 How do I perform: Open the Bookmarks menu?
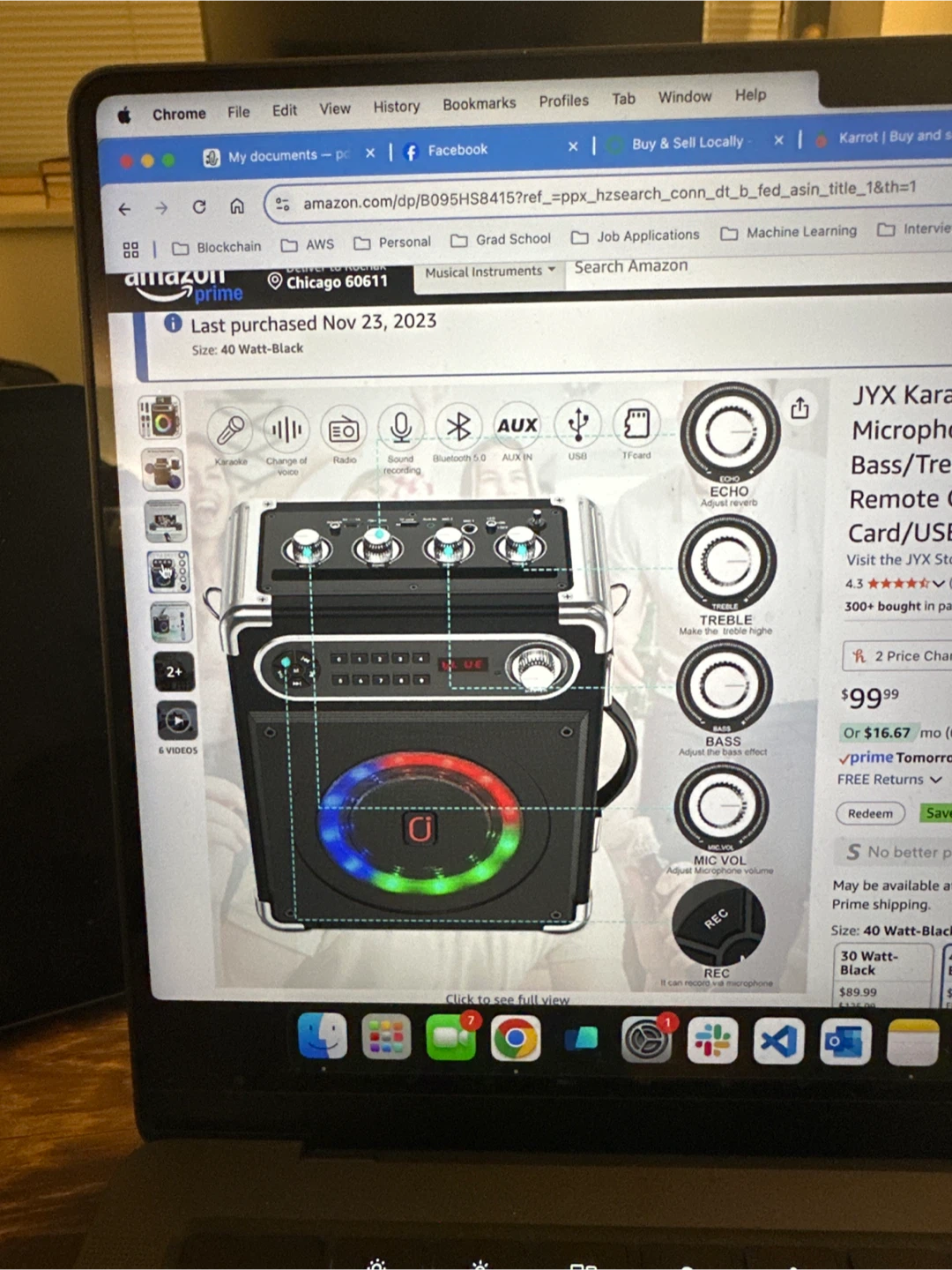[479, 103]
